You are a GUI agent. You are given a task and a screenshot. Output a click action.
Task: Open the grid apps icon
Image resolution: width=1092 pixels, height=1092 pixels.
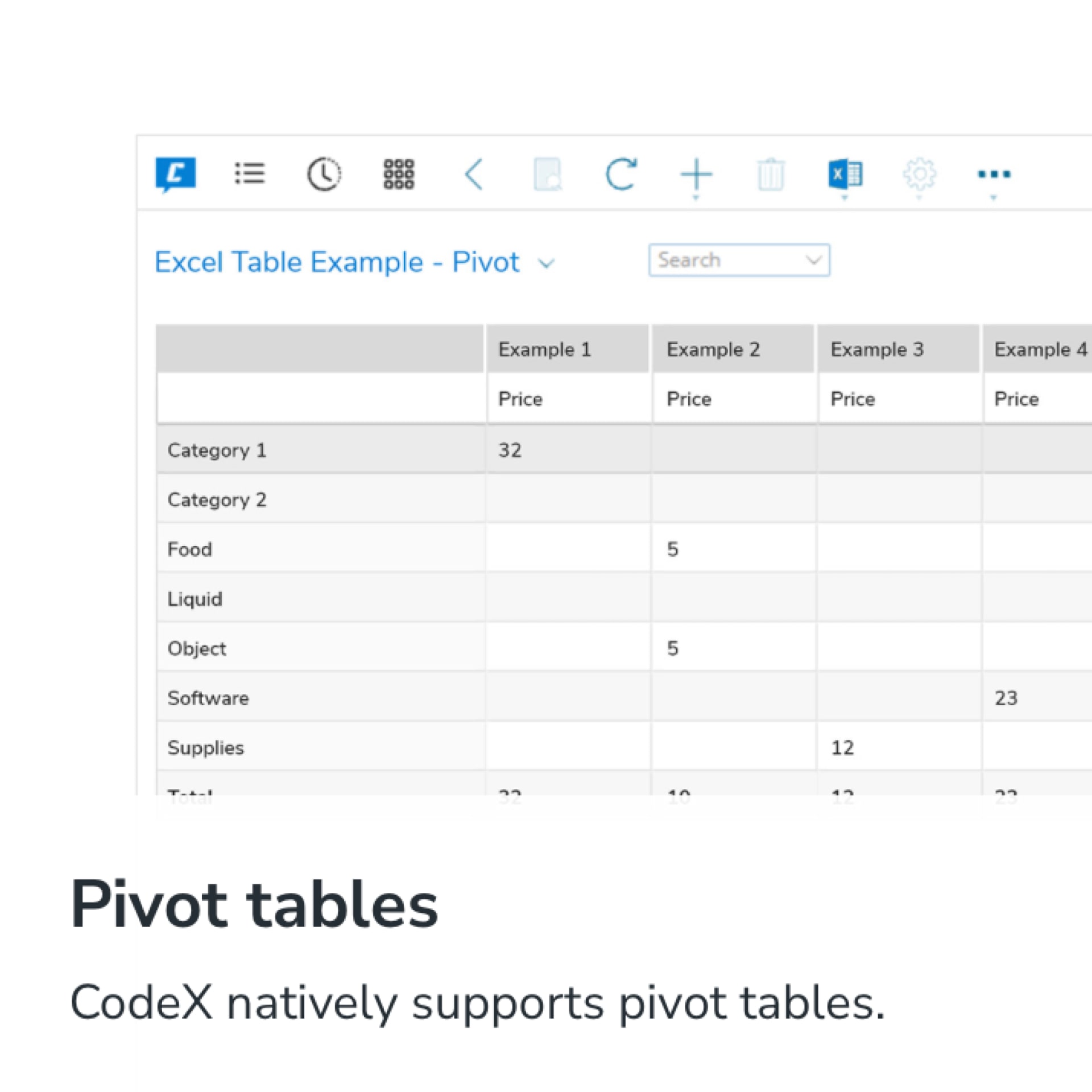click(399, 173)
